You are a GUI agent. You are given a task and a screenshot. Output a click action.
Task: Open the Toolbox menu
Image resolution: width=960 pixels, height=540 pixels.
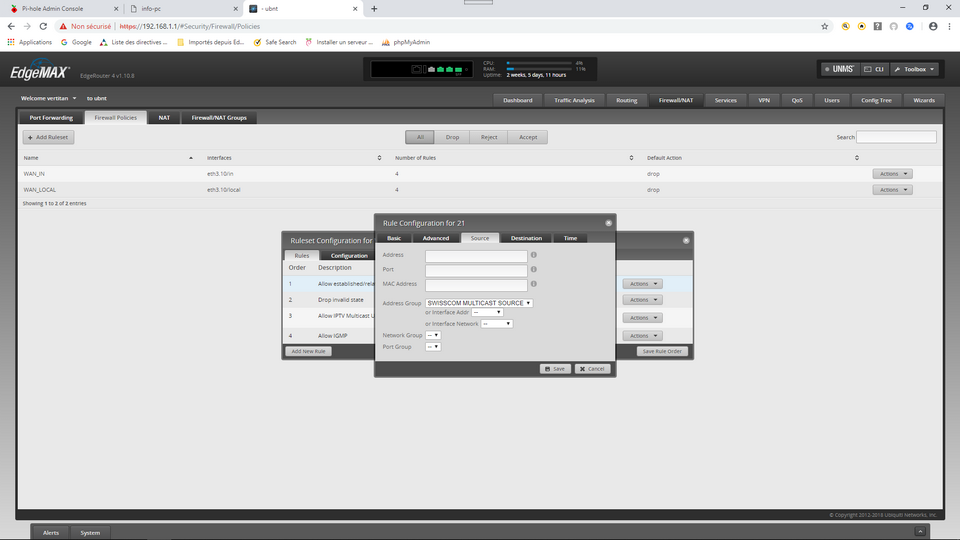914,69
